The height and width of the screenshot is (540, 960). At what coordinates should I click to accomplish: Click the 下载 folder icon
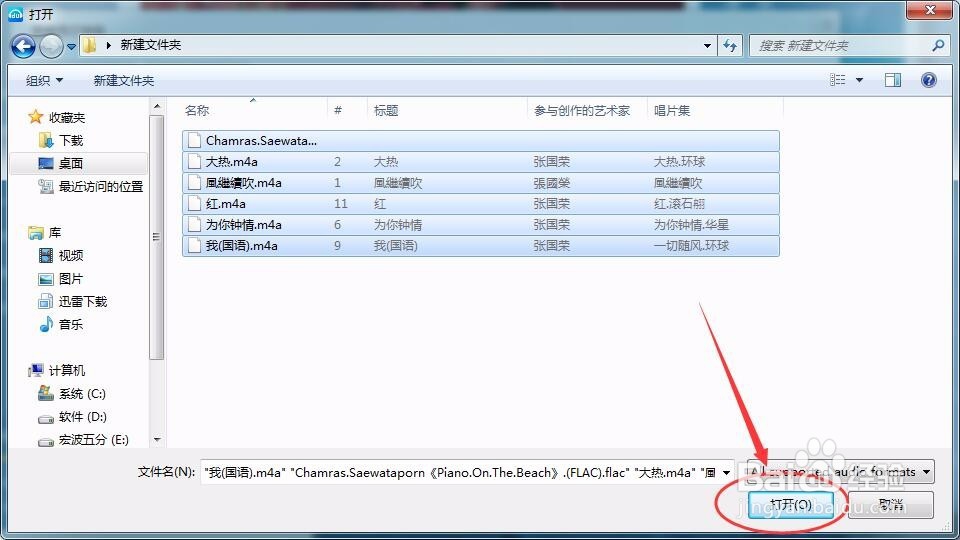pos(46,140)
